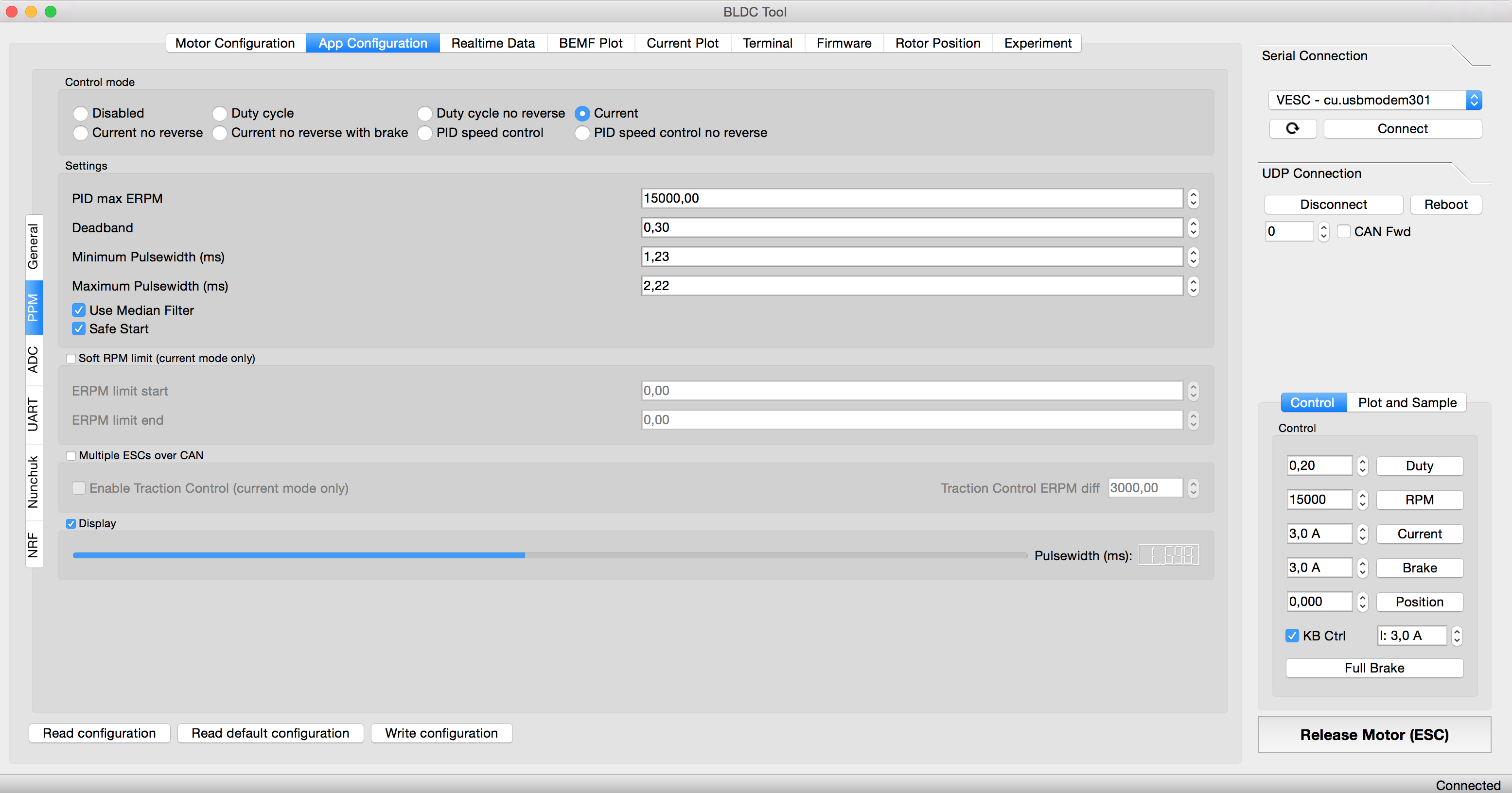Click the Maximum Pulsewidth input field
The height and width of the screenshot is (793, 1512).
click(x=911, y=286)
